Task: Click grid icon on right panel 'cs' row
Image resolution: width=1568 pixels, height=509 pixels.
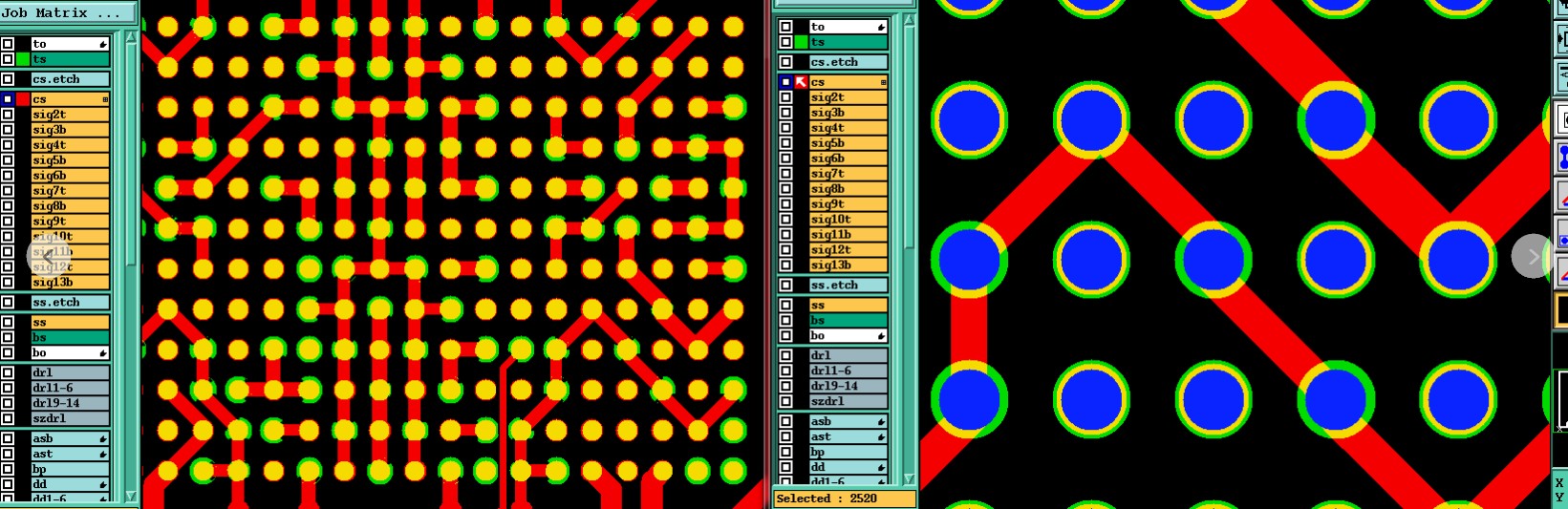Action: pyautogui.click(x=883, y=82)
